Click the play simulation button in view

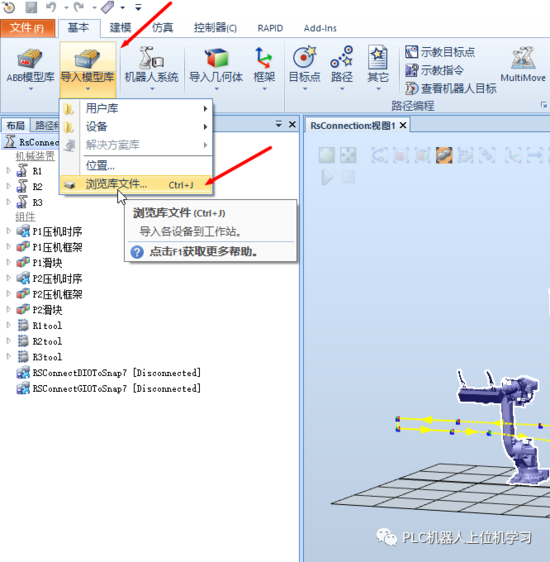327,177
